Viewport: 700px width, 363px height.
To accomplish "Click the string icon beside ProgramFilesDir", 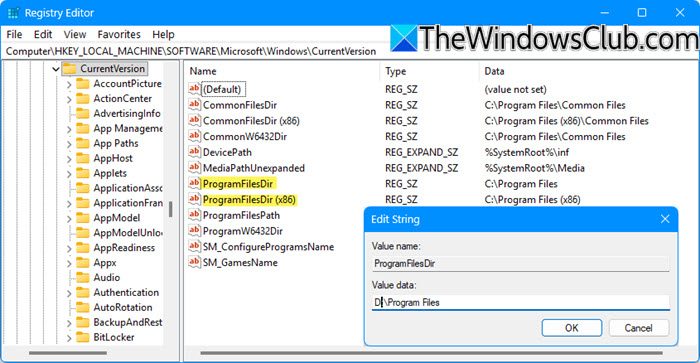I will pyautogui.click(x=194, y=183).
